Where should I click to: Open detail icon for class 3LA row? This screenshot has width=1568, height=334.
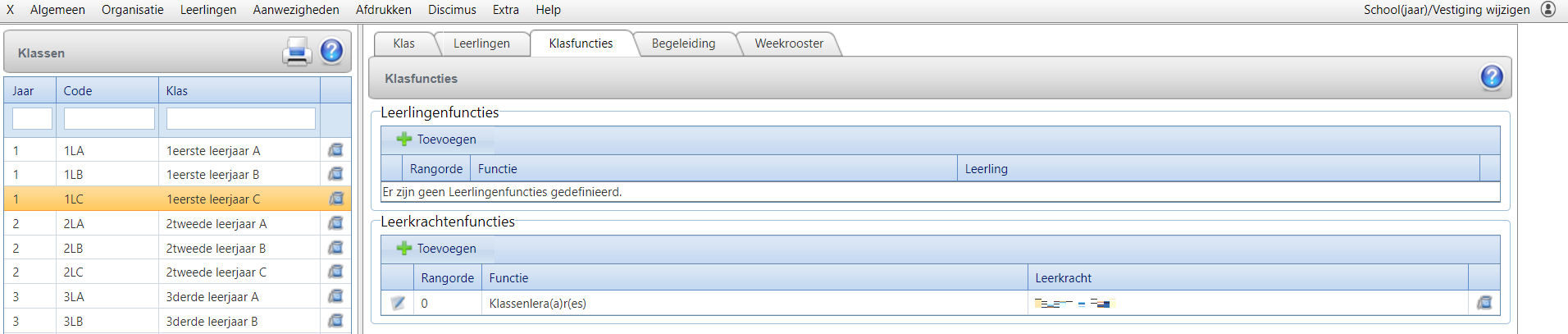click(335, 296)
